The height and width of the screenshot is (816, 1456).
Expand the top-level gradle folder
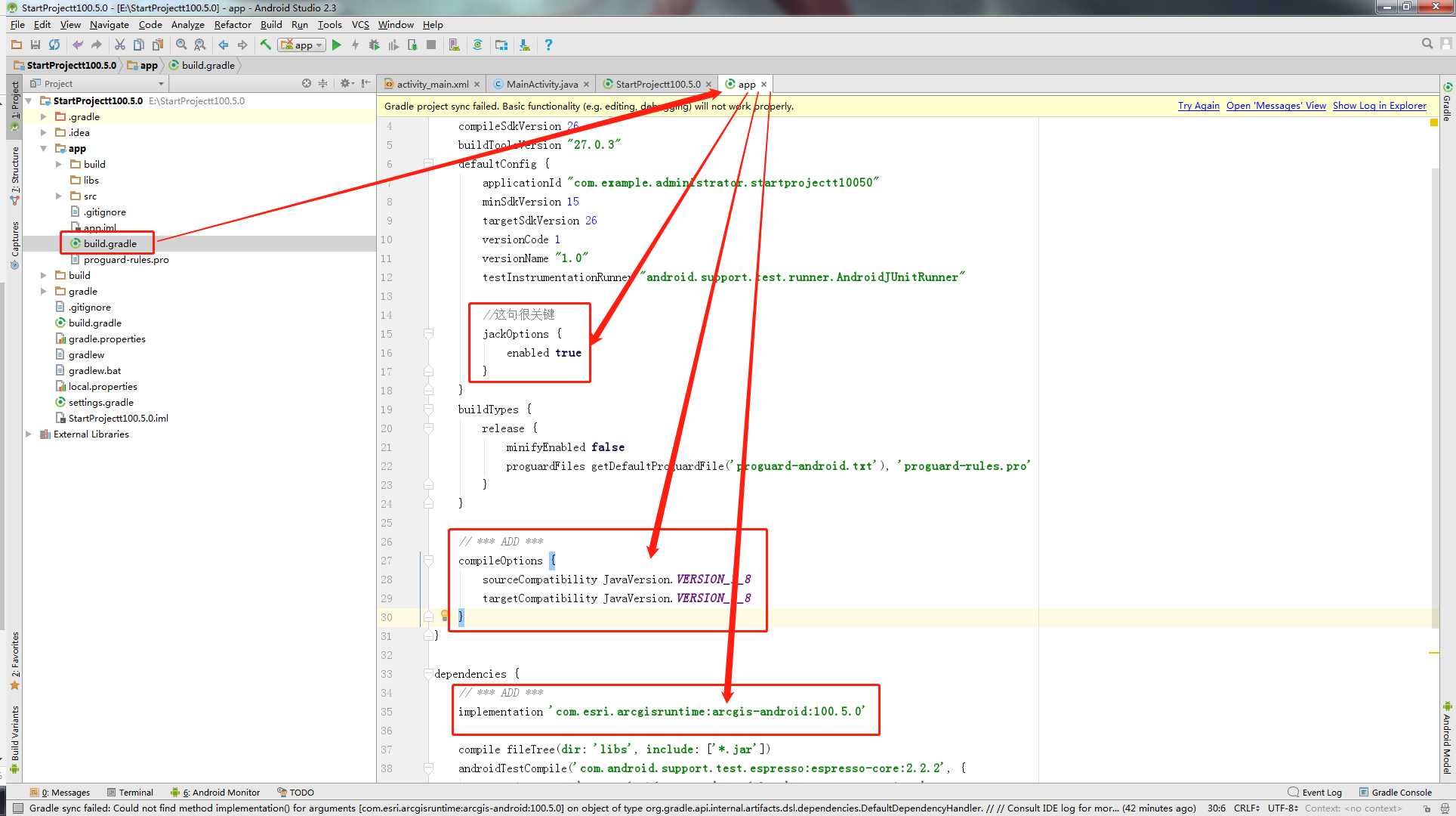point(44,292)
